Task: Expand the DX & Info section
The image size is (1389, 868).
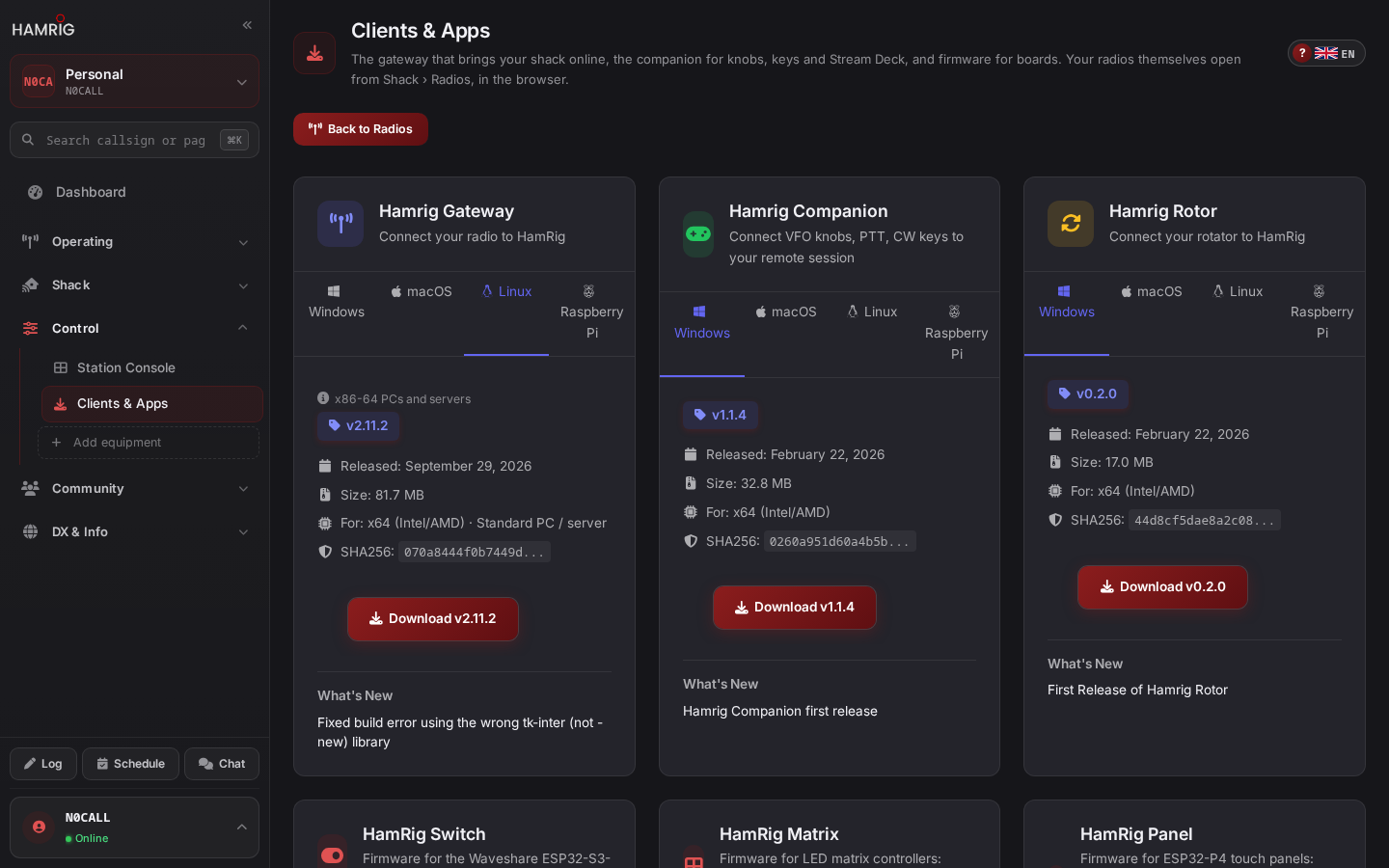Action: click(x=134, y=532)
